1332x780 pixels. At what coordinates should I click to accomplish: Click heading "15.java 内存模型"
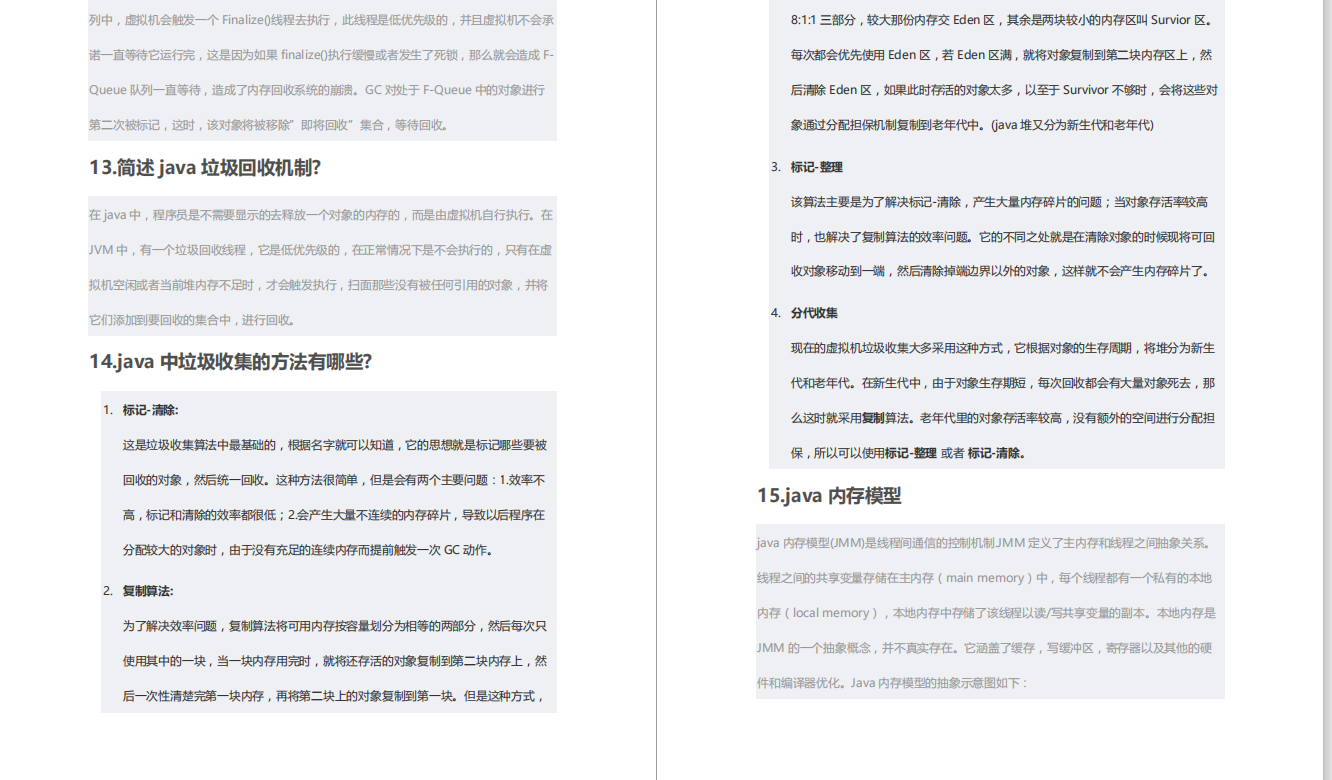(829, 496)
